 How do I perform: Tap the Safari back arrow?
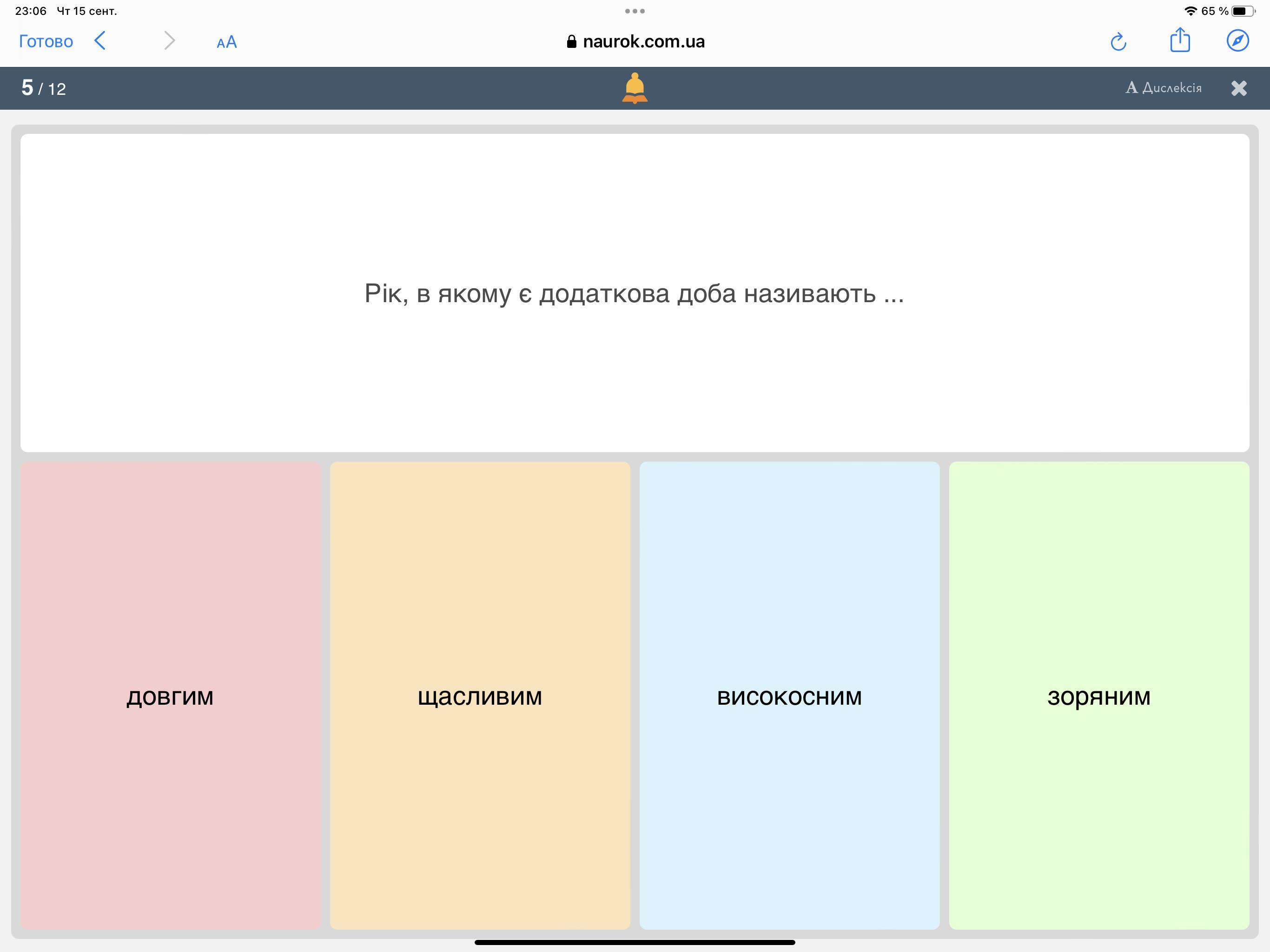pos(100,41)
